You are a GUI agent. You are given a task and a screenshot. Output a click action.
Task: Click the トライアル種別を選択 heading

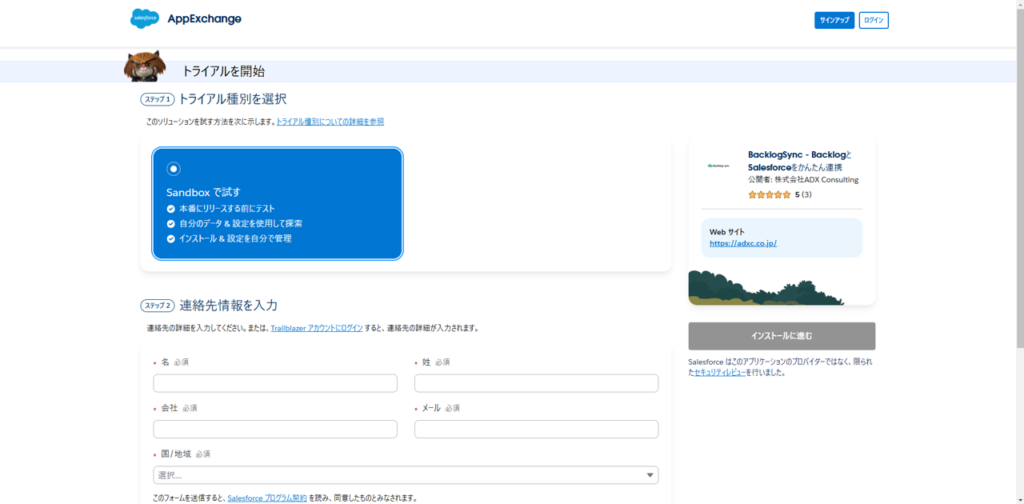pos(232,99)
